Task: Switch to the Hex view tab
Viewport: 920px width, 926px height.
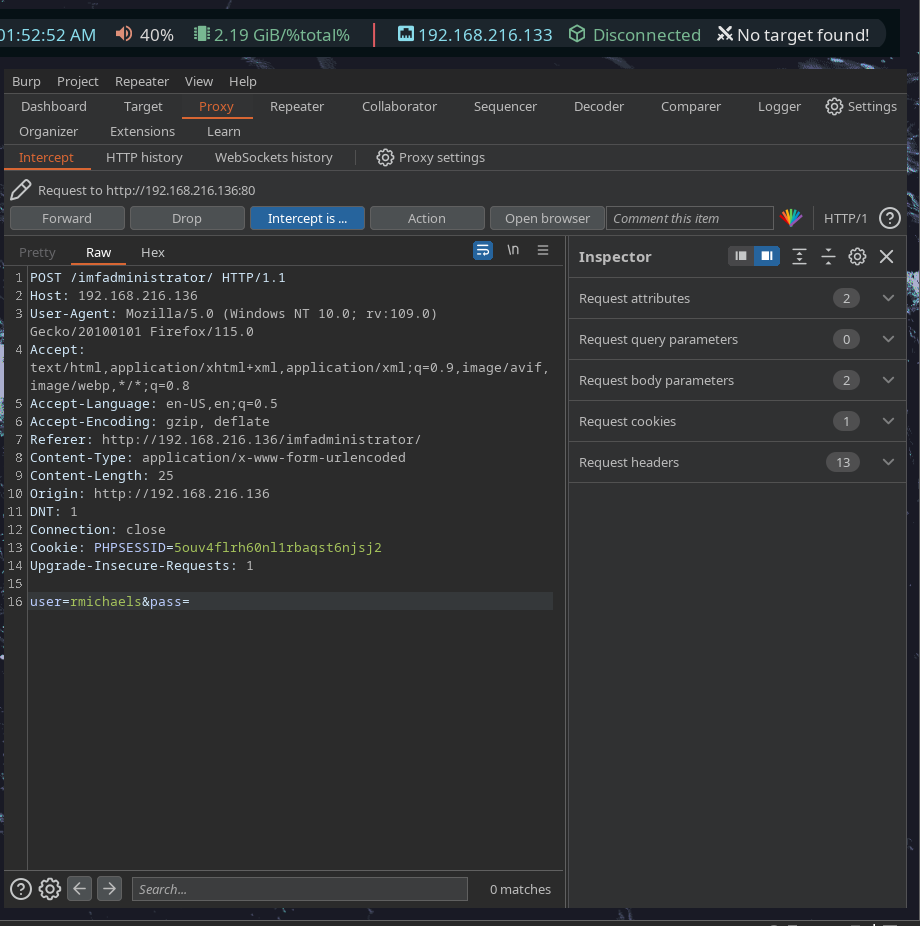Action: pyautogui.click(x=152, y=252)
